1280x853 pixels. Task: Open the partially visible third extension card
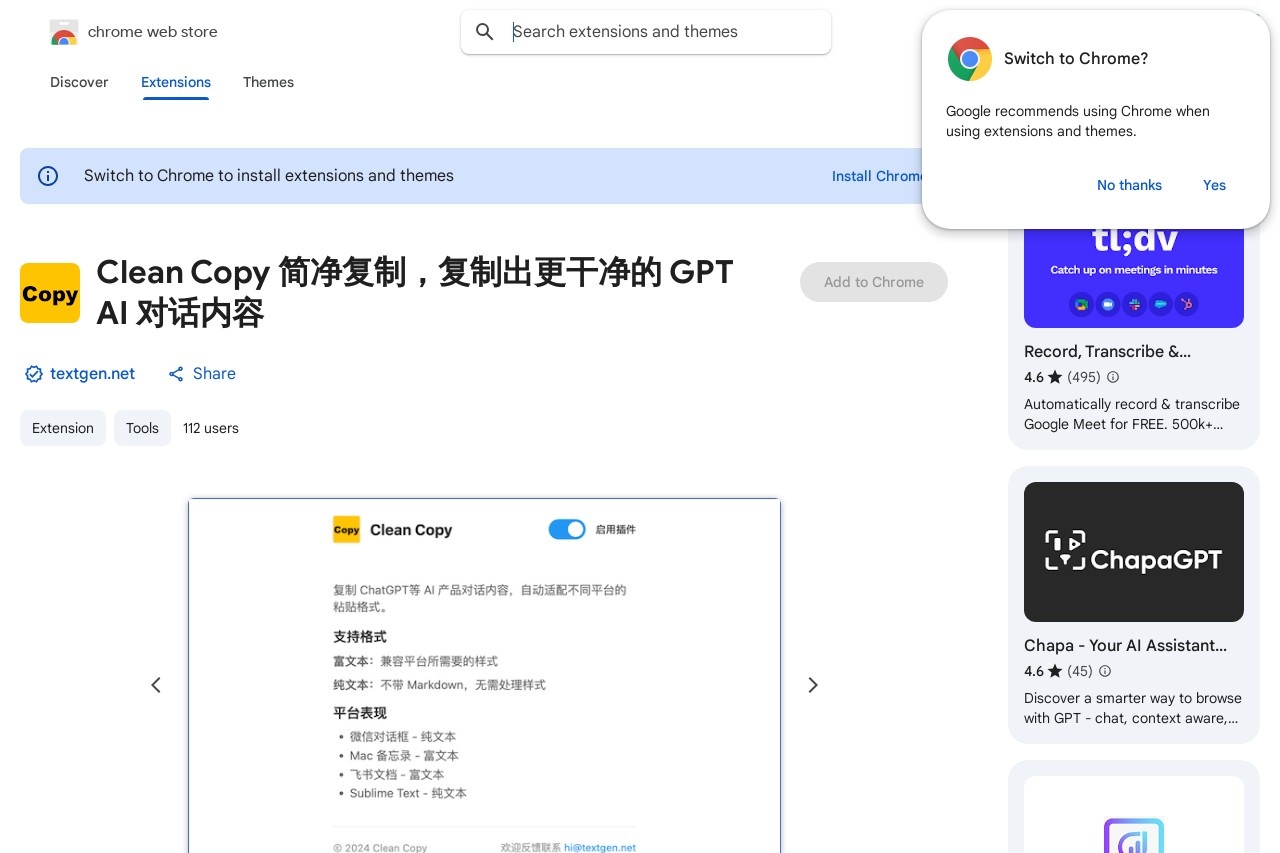click(1134, 806)
